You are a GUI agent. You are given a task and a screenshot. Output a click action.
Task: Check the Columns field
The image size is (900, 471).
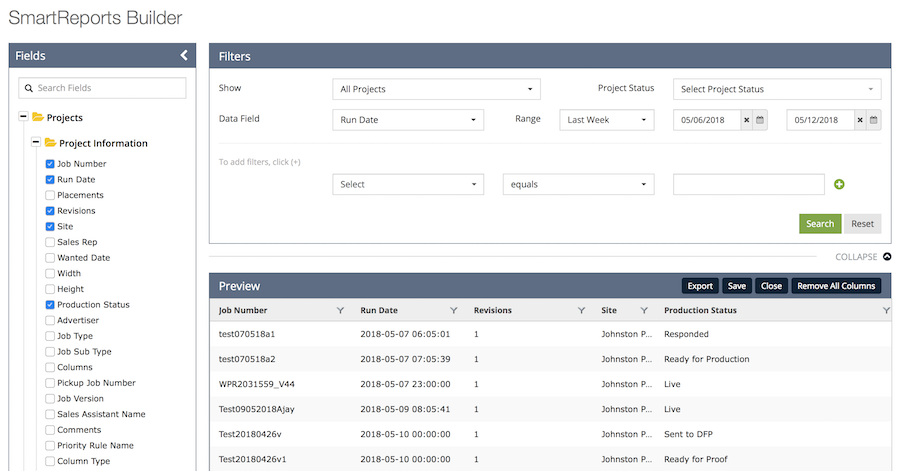(50, 367)
